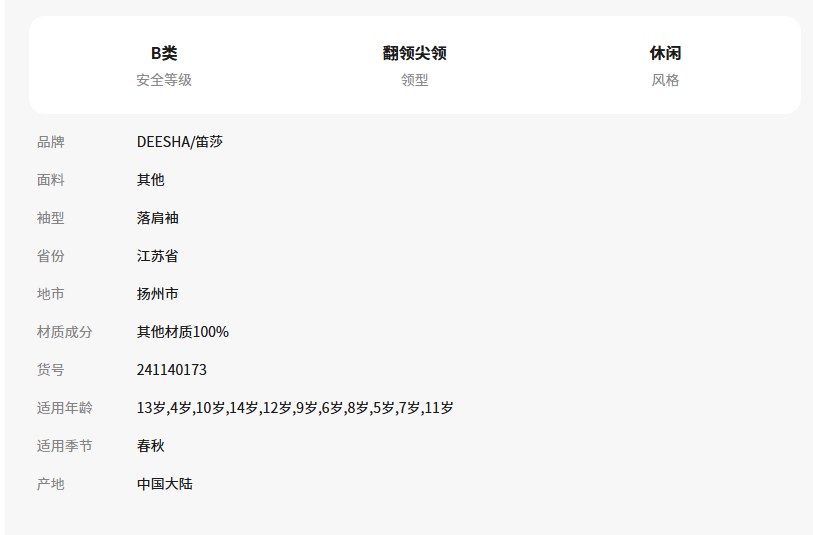Select the item number 241140173
Image resolution: width=813 pixels, height=535 pixels.
tap(172, 370)
